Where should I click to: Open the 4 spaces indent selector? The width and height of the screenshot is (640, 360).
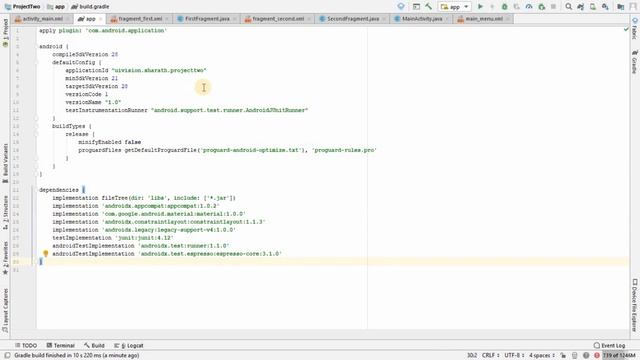coord(542,356)
